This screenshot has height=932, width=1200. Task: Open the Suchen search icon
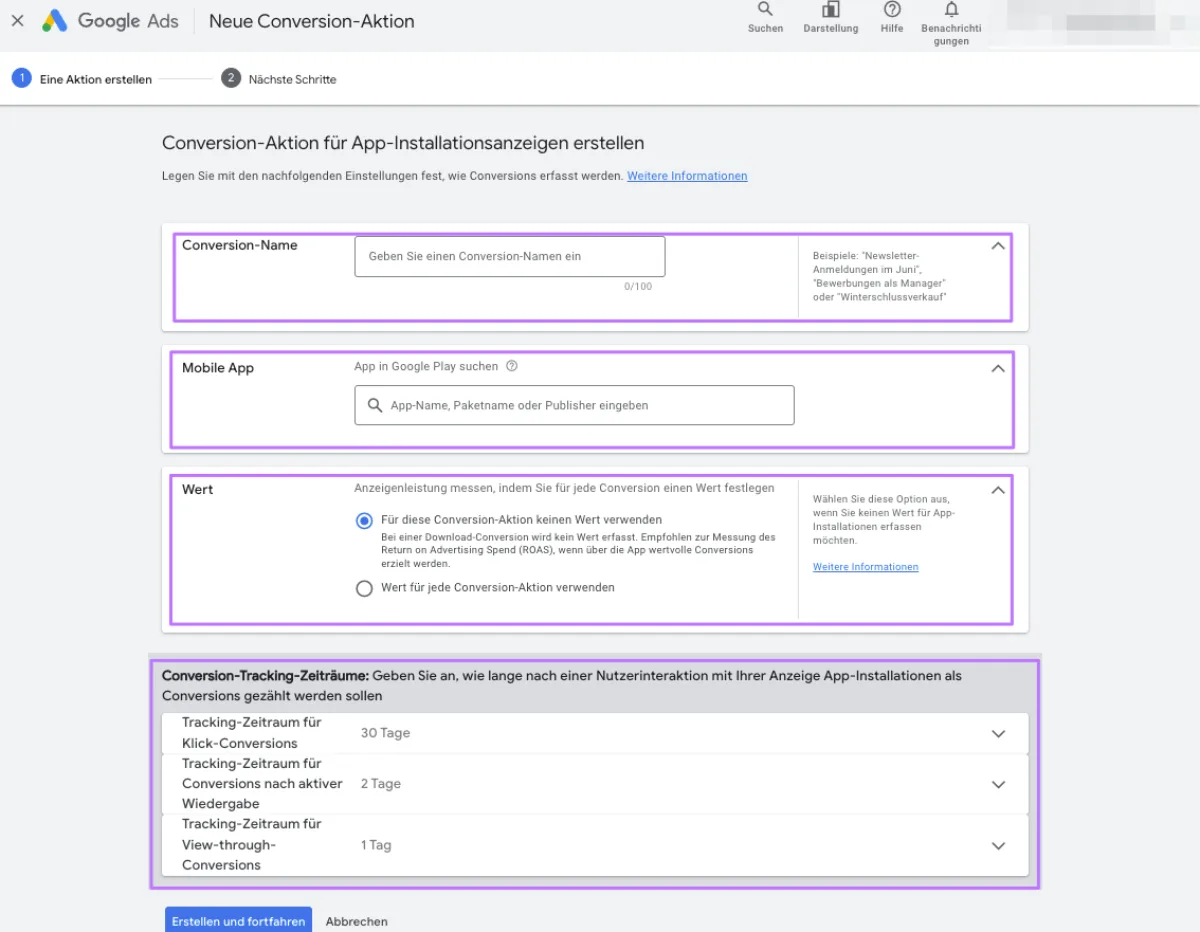(x=765, y=14)
